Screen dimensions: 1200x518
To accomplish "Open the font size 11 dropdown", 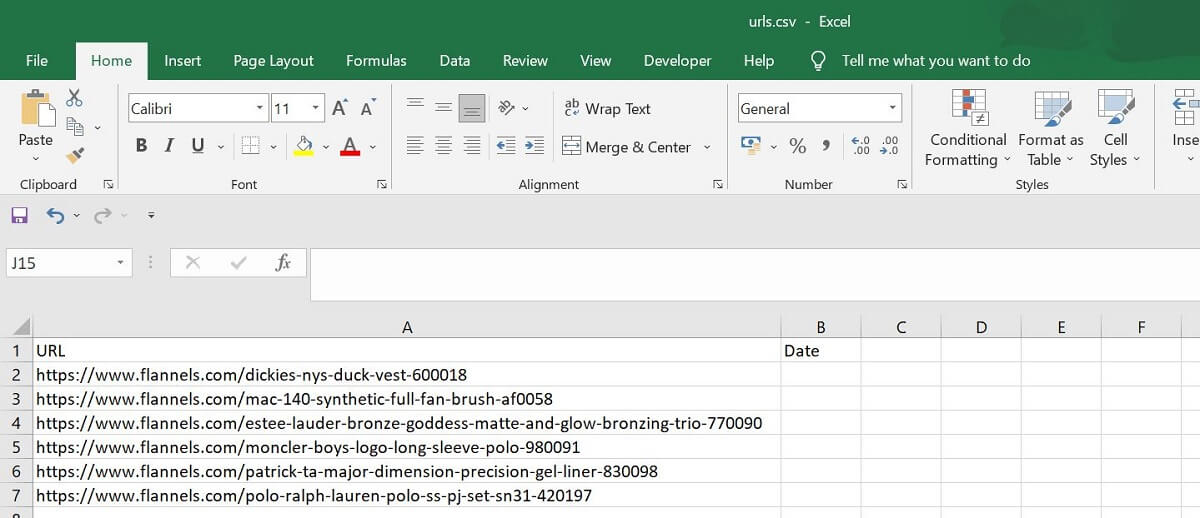I will (x=316, y=108).
